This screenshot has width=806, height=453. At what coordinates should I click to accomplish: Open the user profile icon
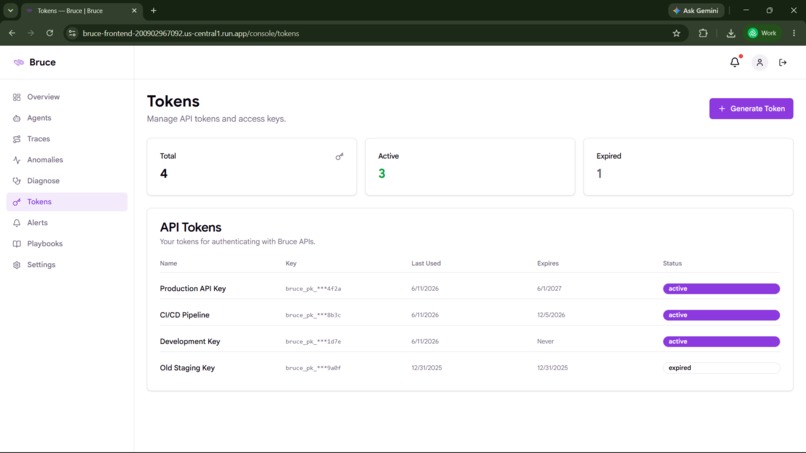[759, 62]
